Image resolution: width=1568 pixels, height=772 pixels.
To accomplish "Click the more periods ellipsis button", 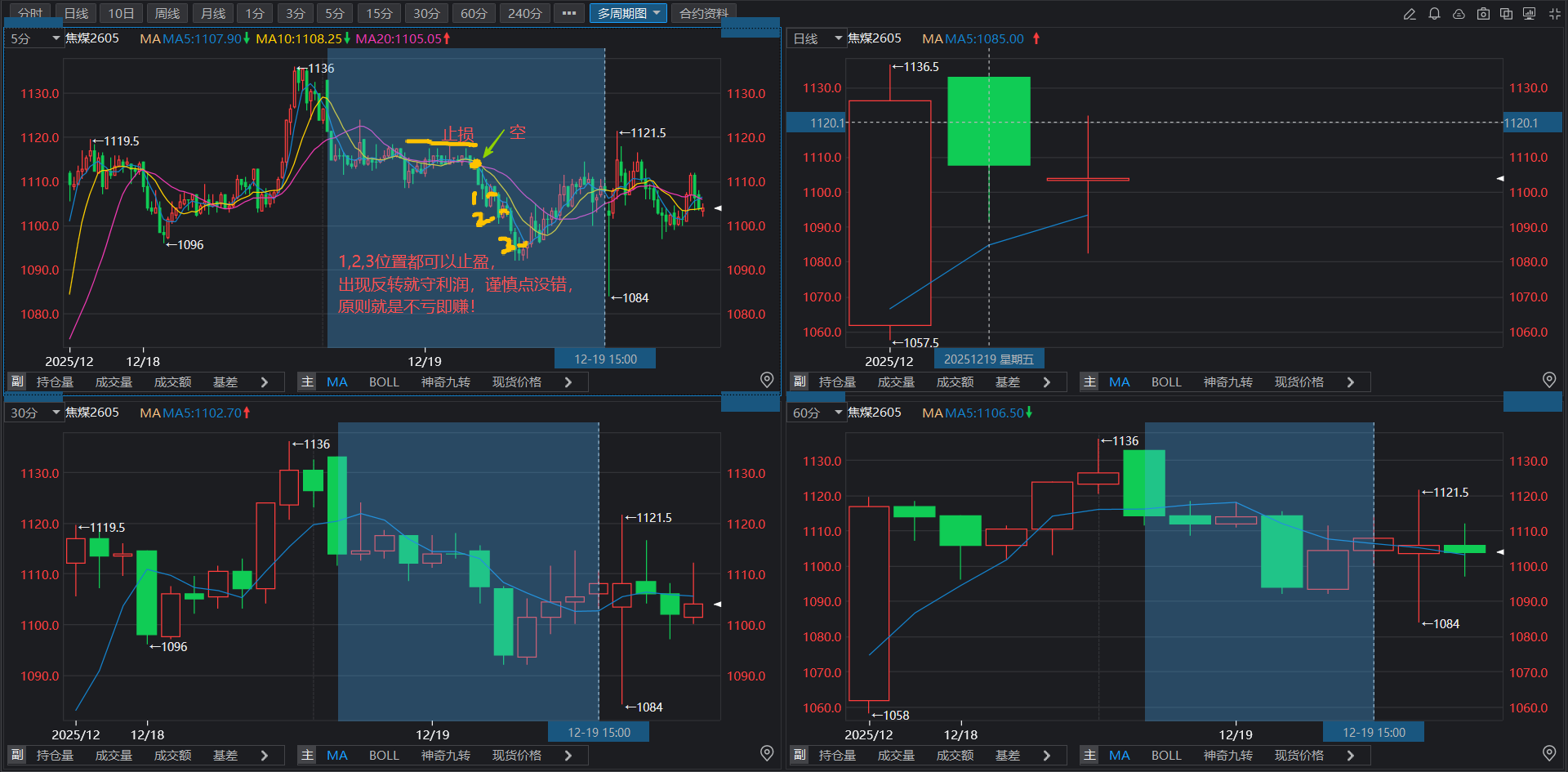I will coord(569,14).
